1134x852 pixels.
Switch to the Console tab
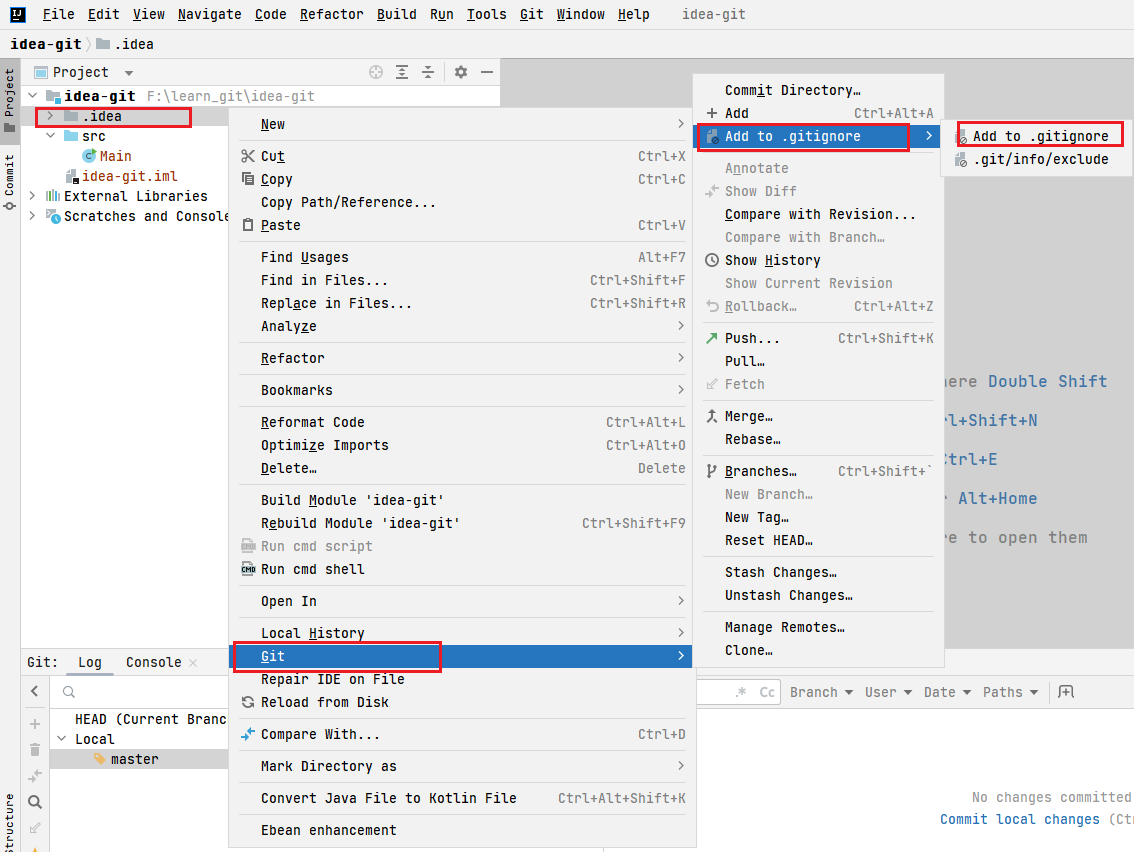click(153, 662)
